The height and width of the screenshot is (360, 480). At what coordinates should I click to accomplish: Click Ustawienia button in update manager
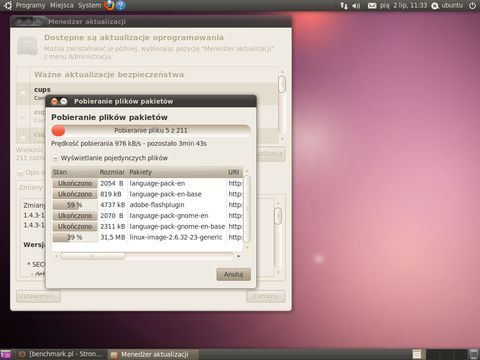click(x=38, y=296)
